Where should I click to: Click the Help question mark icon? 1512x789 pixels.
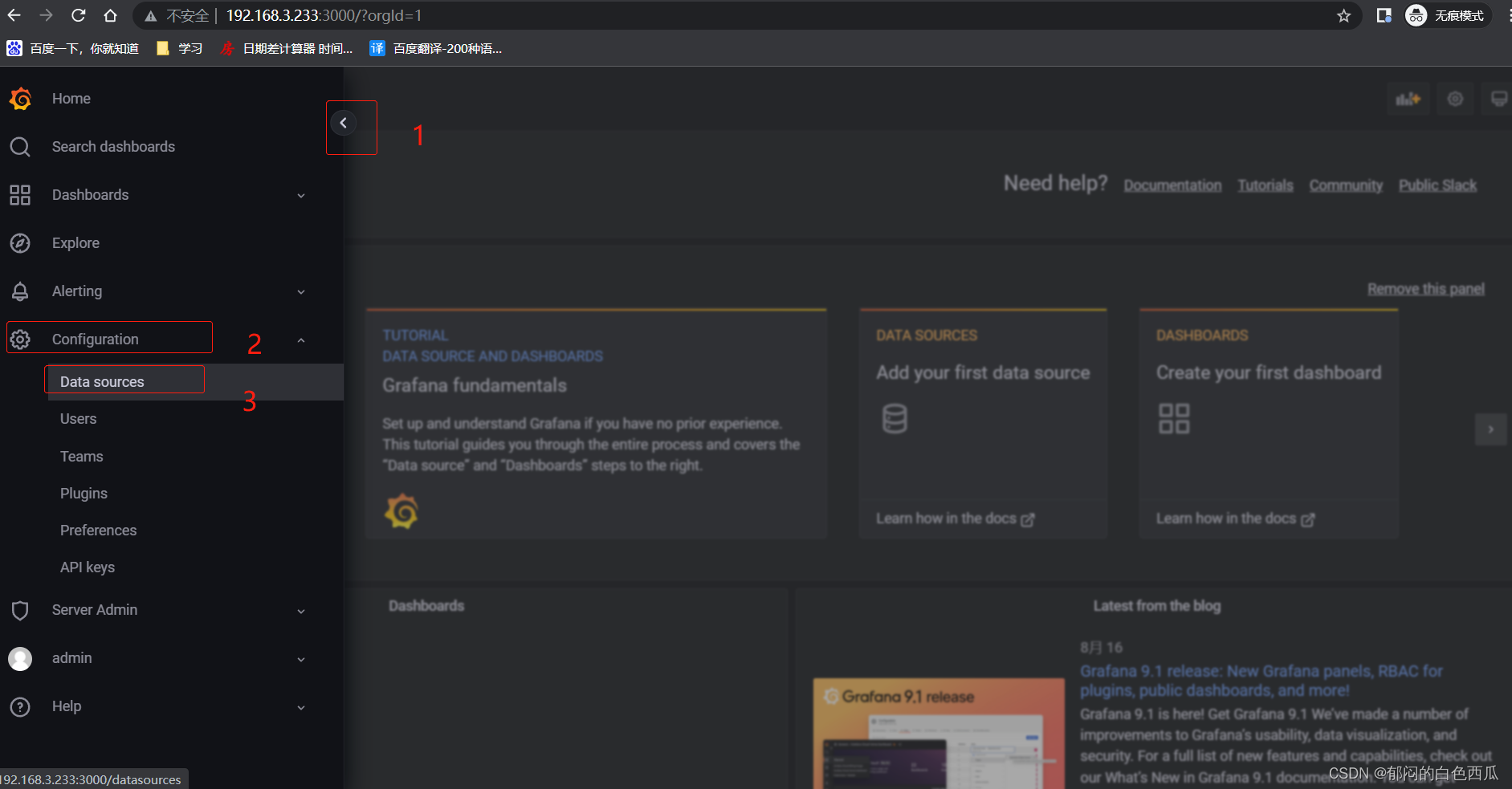tap(20, 706)
